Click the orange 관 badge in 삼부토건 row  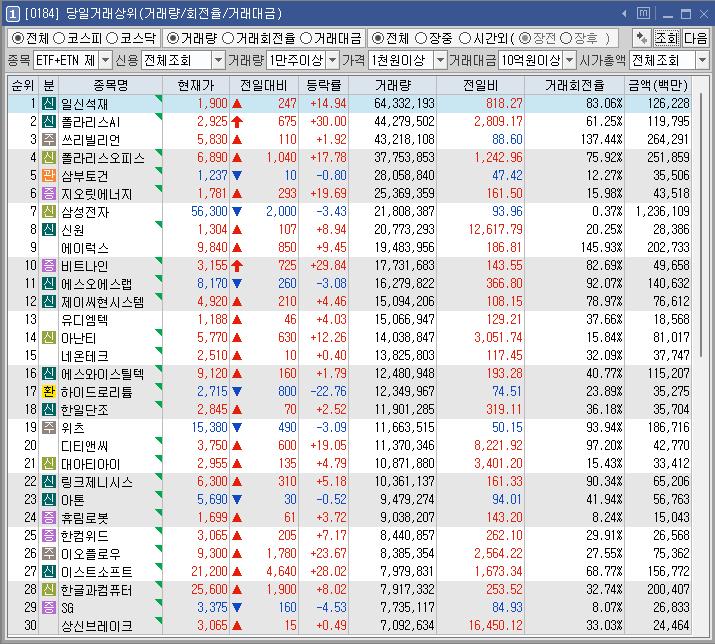tap(49, 175)
